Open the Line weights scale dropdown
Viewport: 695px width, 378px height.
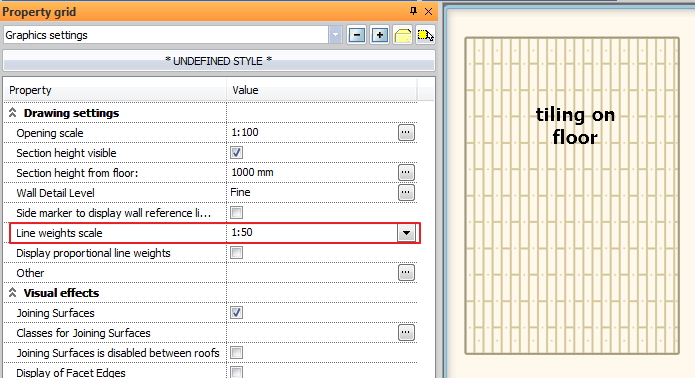(x=406, y=233)
